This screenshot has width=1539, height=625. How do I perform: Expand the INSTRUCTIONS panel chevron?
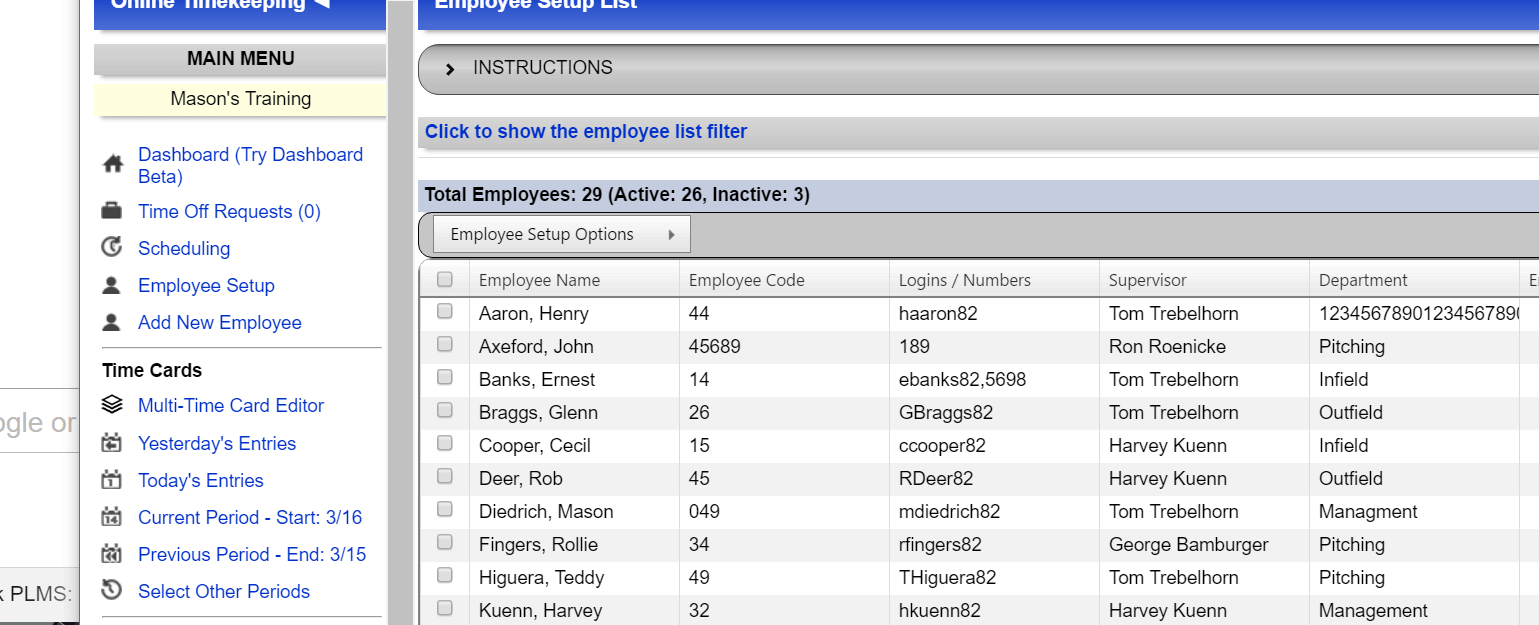click(450, 69)
